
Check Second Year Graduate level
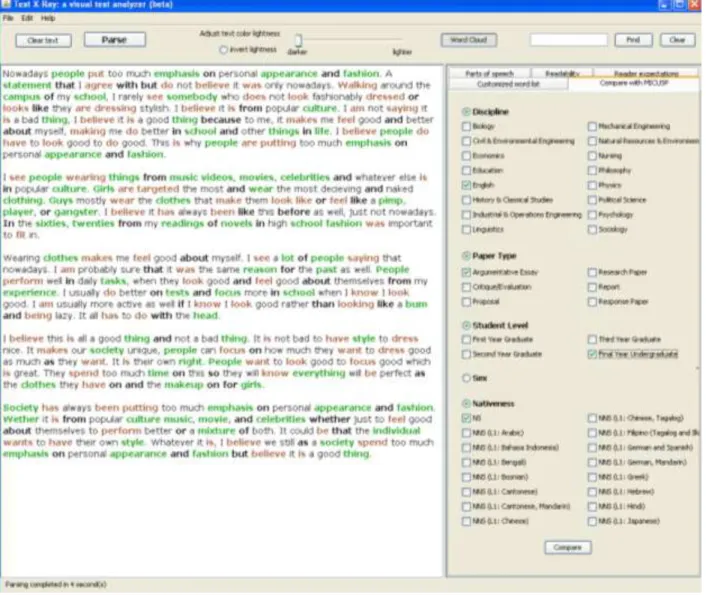coord(466,354)
